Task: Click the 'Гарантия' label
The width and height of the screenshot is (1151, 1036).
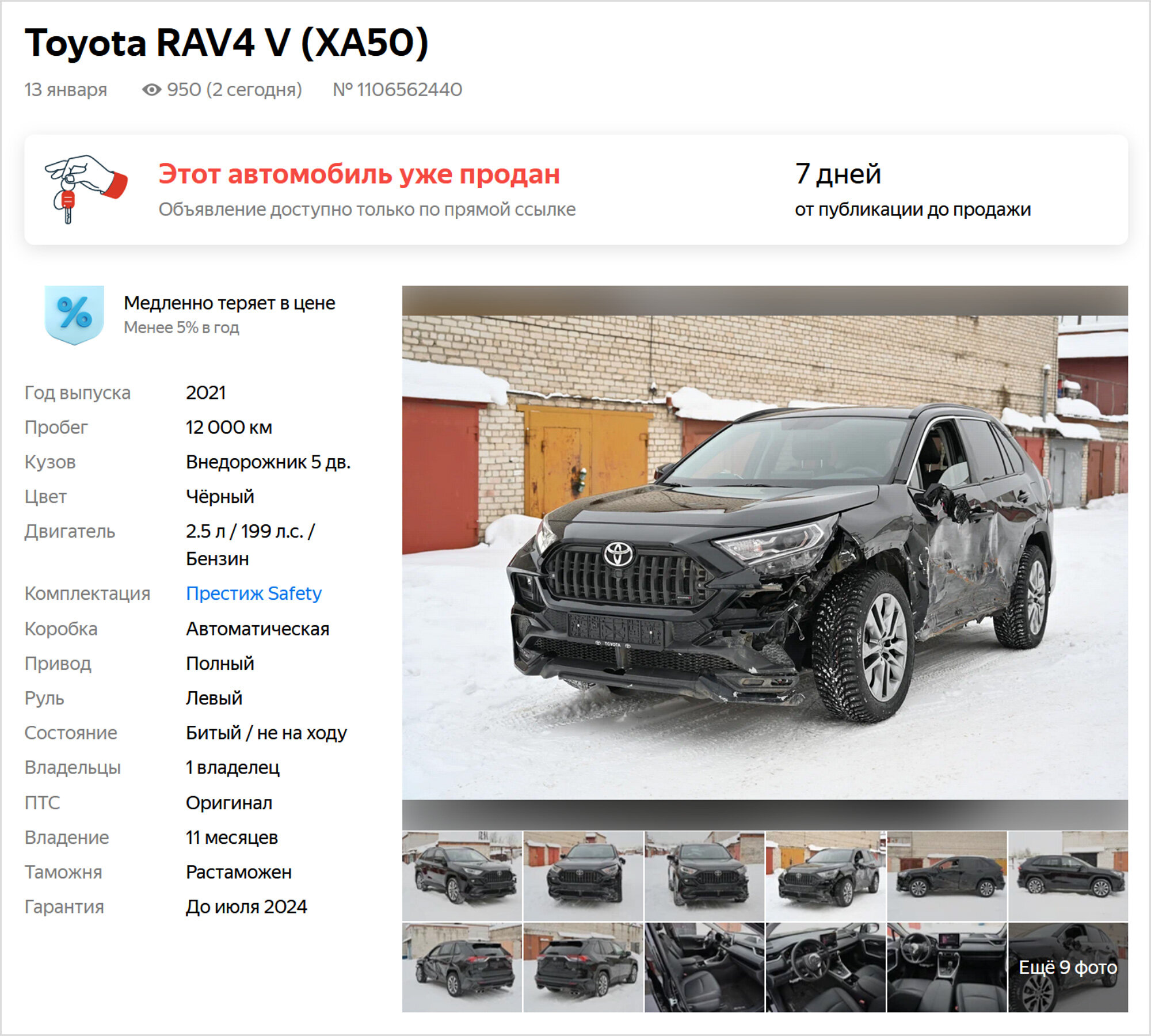Action: click(x=64, y=907)
